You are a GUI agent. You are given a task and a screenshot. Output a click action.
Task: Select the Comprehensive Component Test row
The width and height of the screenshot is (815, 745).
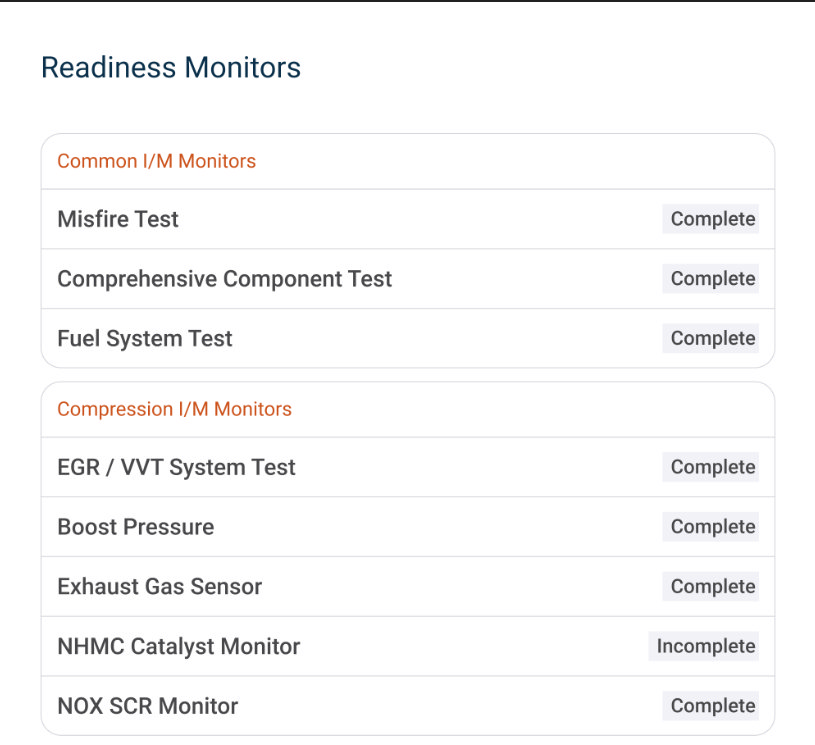click(408, 279)
